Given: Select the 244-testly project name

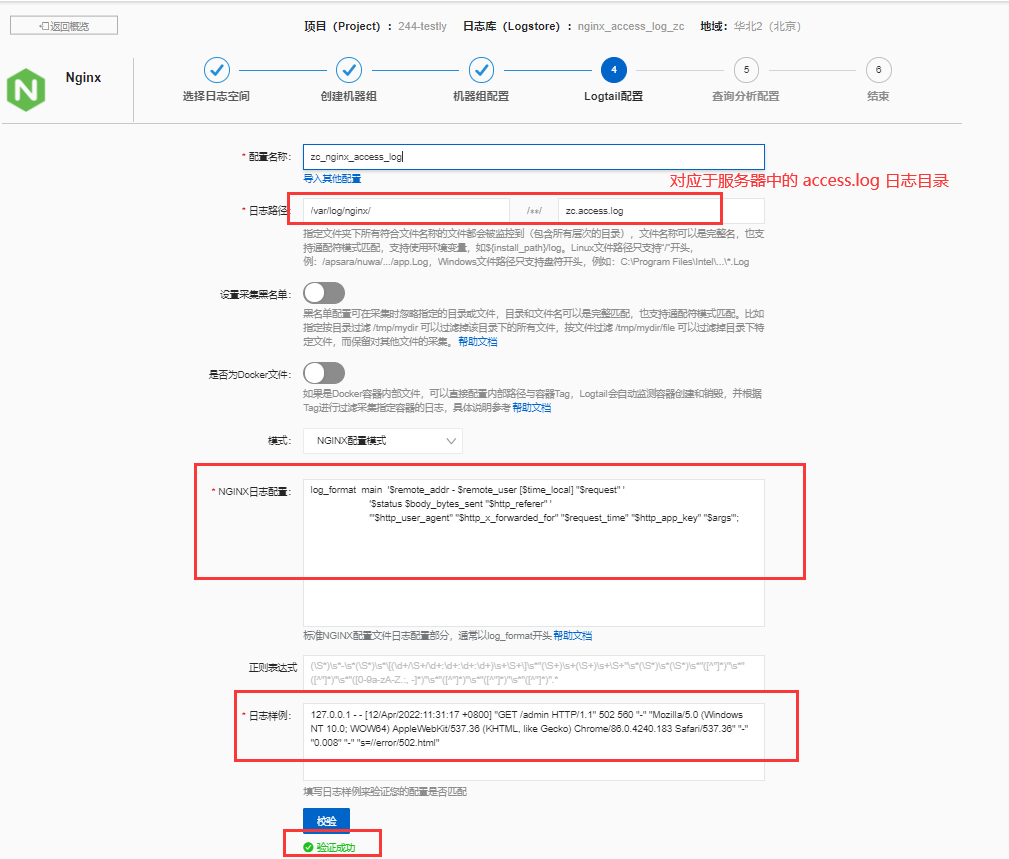Looking at the screenshot, I should [421, 27].
